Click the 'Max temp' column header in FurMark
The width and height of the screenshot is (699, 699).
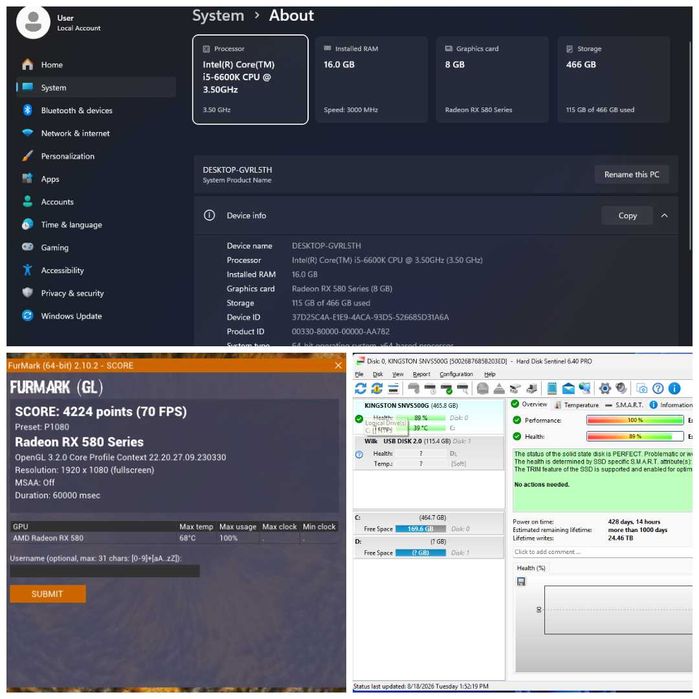196,526
